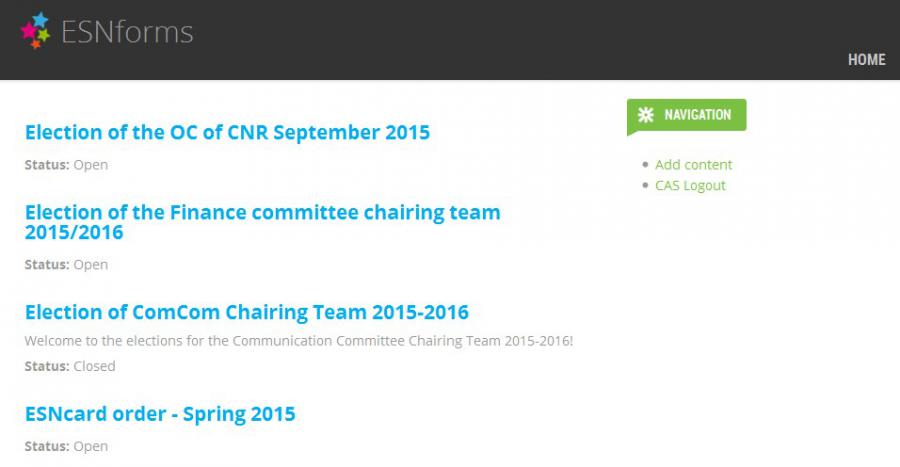The image size is (900, 467).
Task: Open Election of the OC of CNR September 2015
Action: [227, 133]
